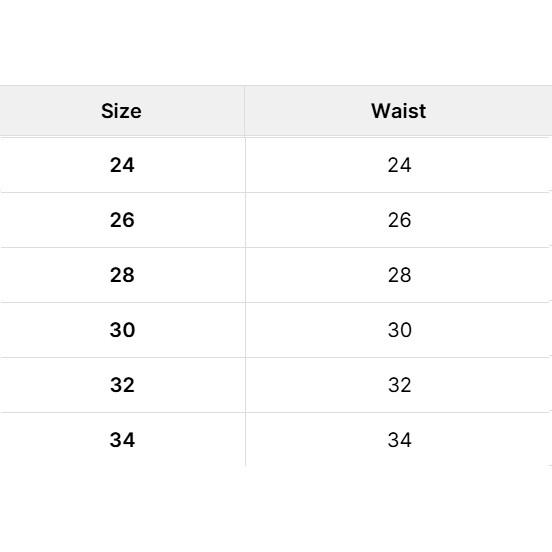Click the Size column header
552x552 pixels.
point(121,111)
